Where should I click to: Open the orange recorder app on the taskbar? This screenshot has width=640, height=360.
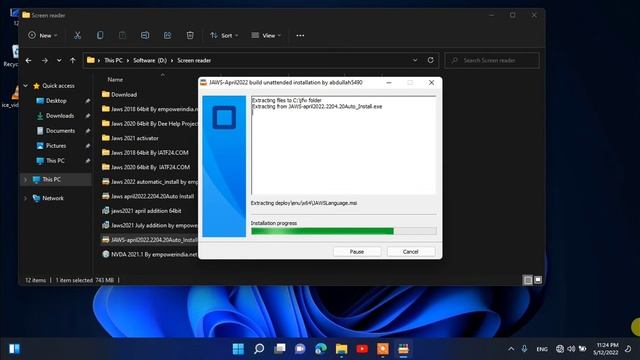(383, 349)
